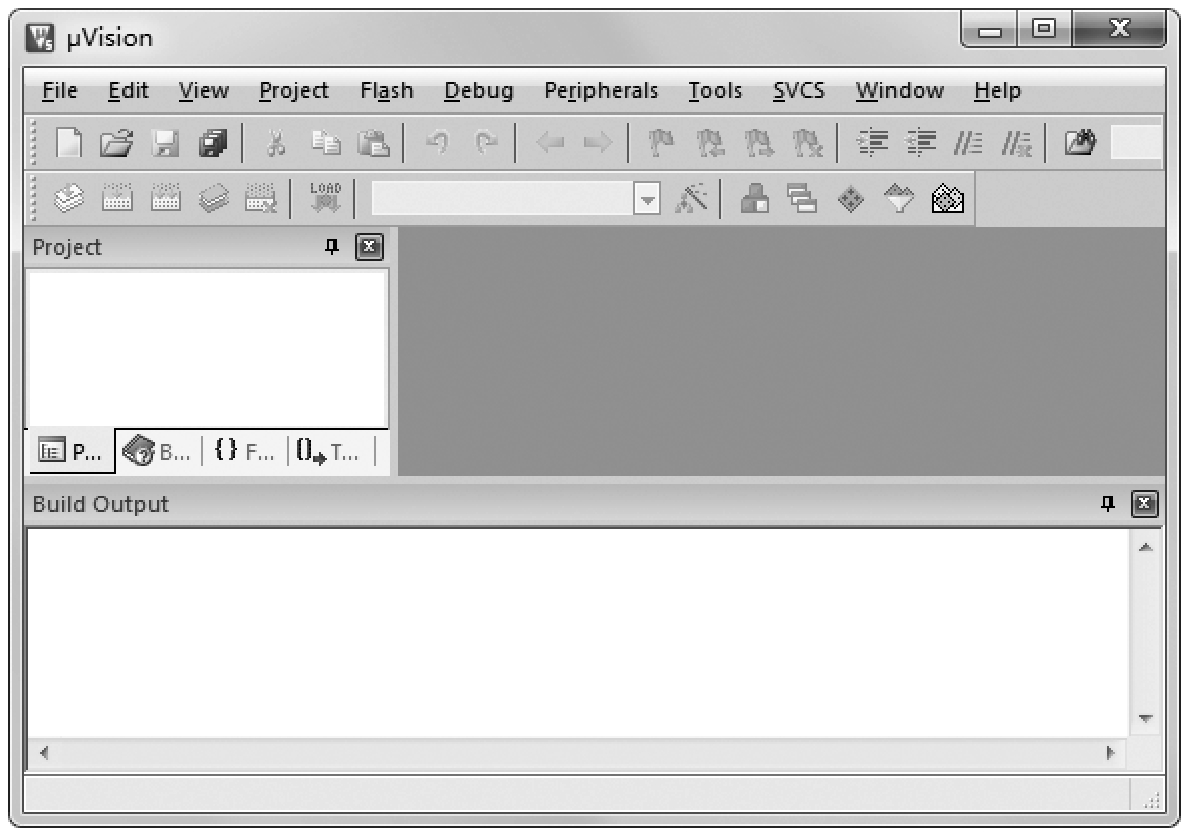The width and height of the screenshot is (1185, 832).
Task: Paste from clipboard icon
Action: point(373,142)
